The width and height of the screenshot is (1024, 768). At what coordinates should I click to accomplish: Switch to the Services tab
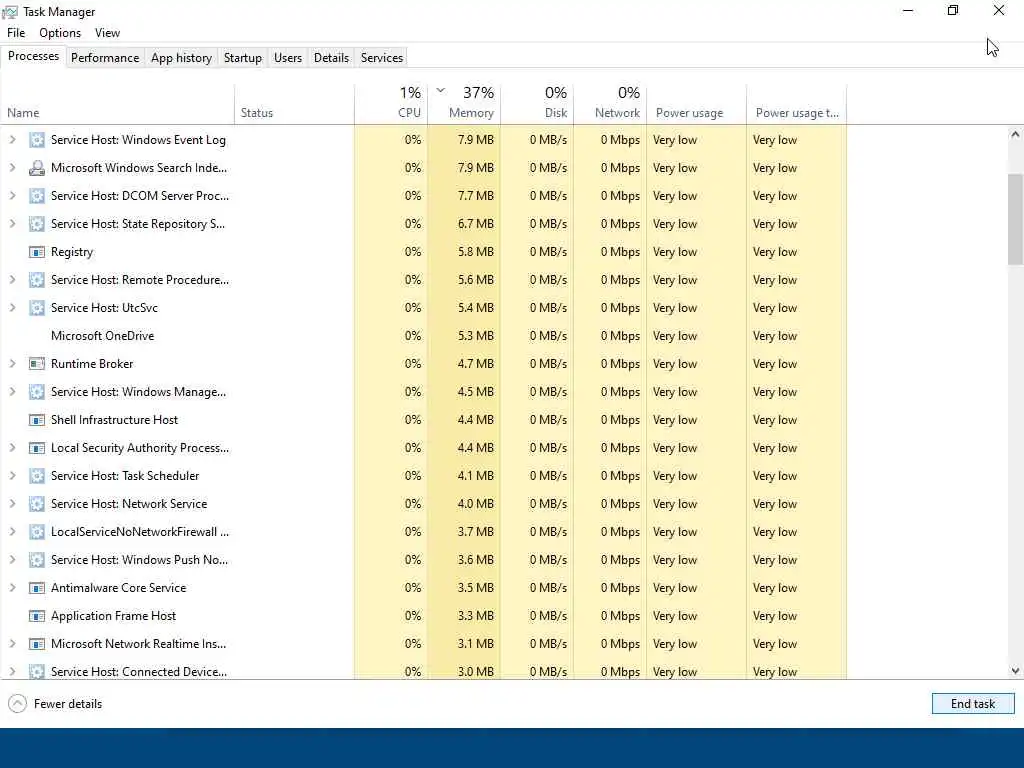click(x=382, y=57)
